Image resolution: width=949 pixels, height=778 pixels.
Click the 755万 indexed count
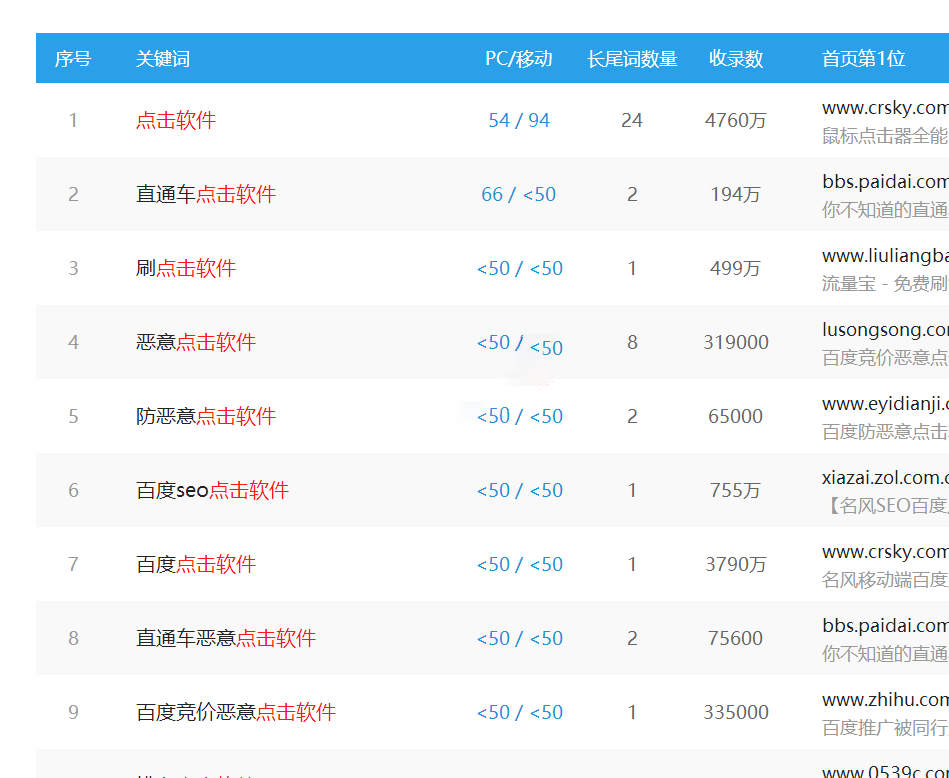coord(736,490)
